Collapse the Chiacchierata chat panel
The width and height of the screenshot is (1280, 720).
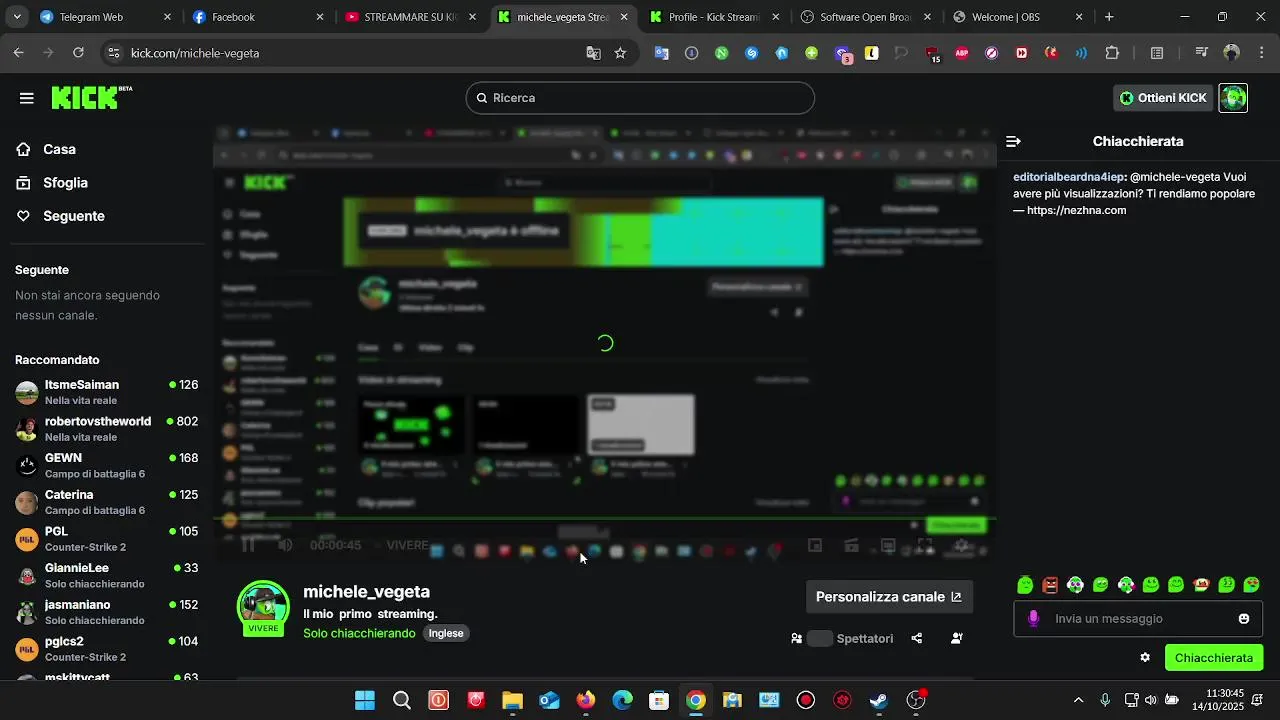pos(1013,141)
